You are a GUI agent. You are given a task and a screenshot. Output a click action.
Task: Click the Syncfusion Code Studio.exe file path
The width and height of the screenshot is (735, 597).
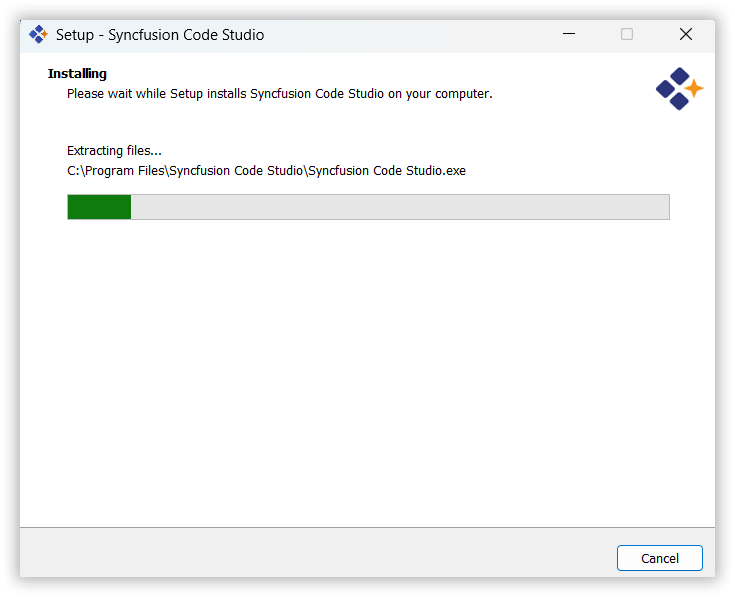pyautogui.click(x=266, y=171)
